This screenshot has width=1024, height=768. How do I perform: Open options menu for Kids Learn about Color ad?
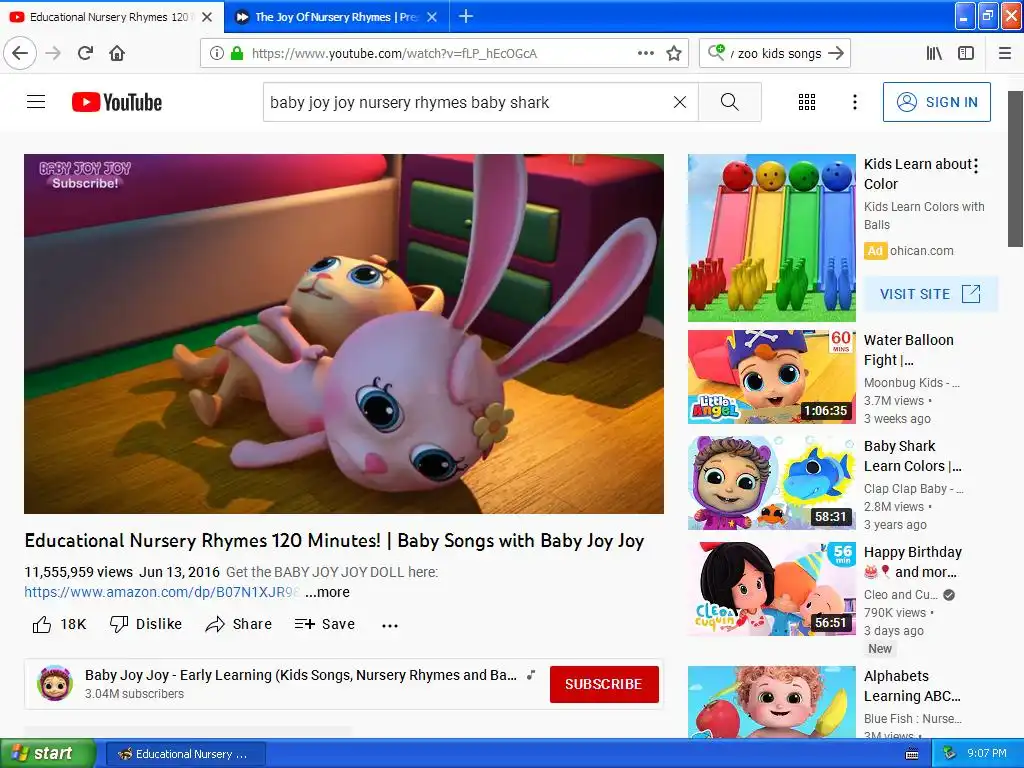[976, 166]
